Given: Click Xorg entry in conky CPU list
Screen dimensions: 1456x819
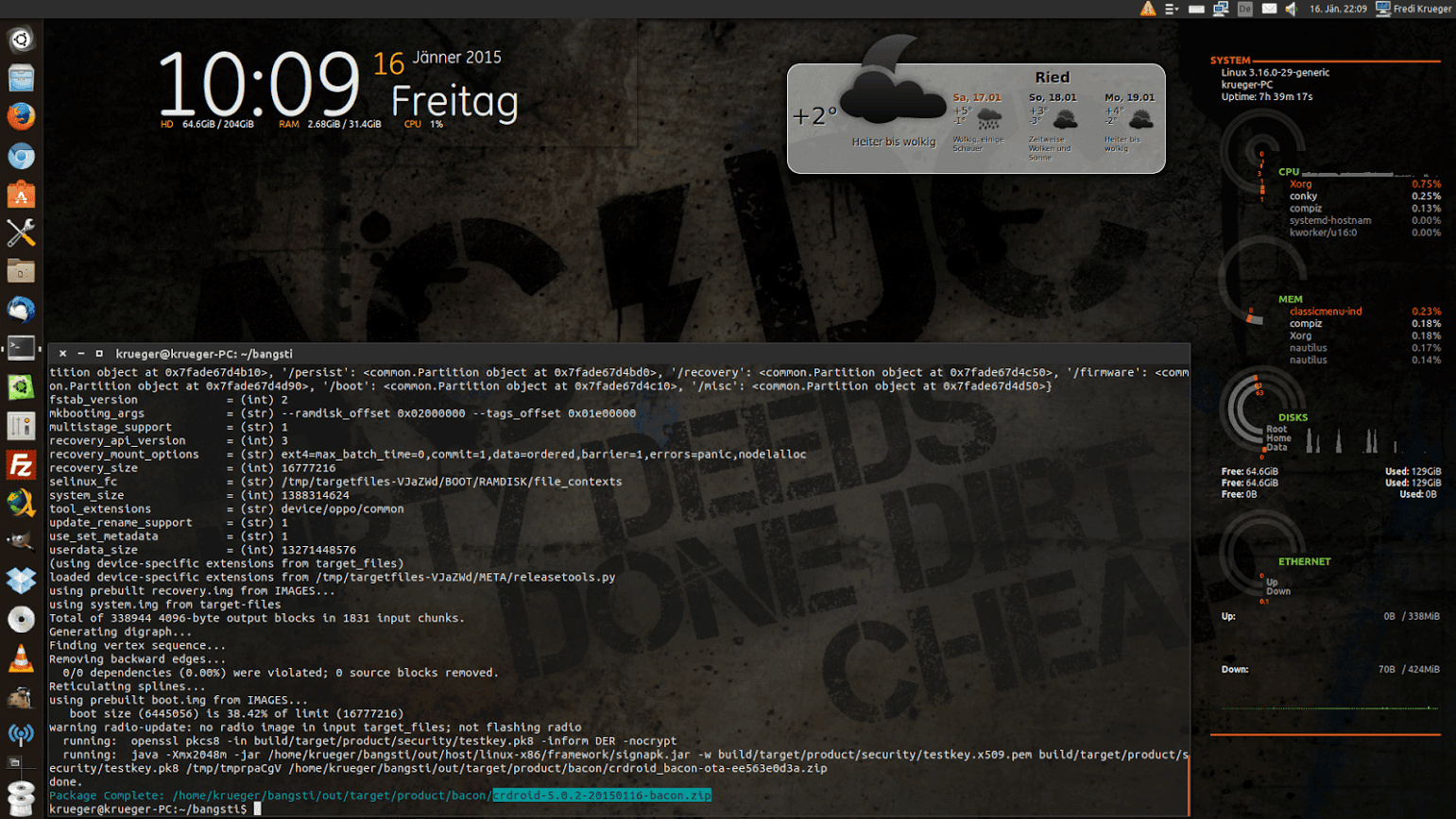Looking at the screenshot, I should (x=1365, y=184).
